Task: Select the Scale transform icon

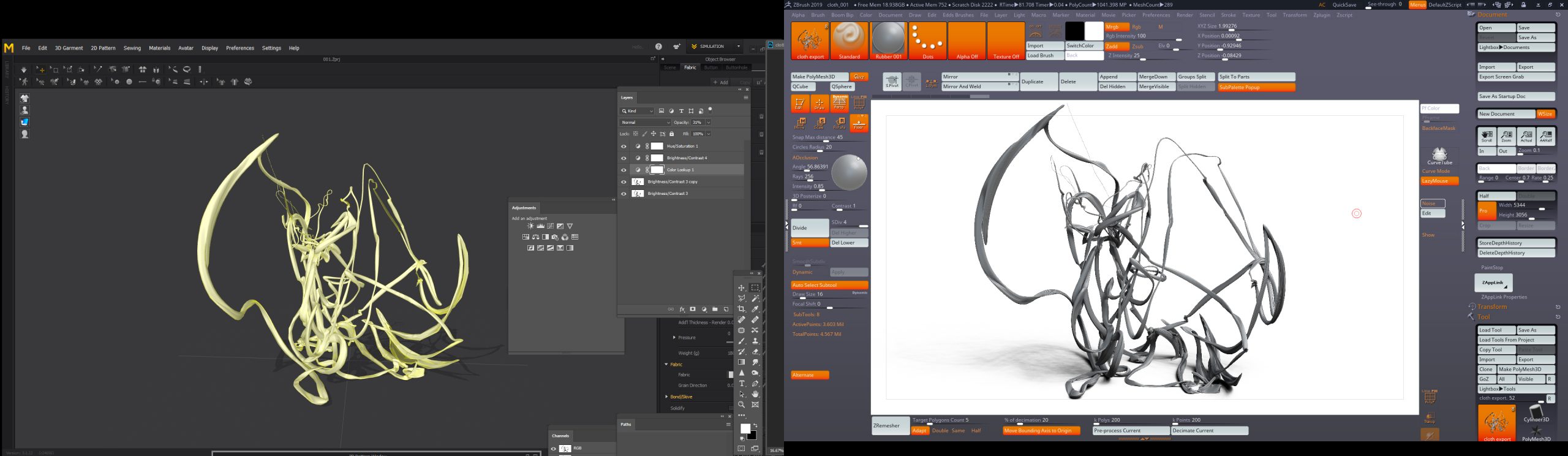Action: point(820,123)
